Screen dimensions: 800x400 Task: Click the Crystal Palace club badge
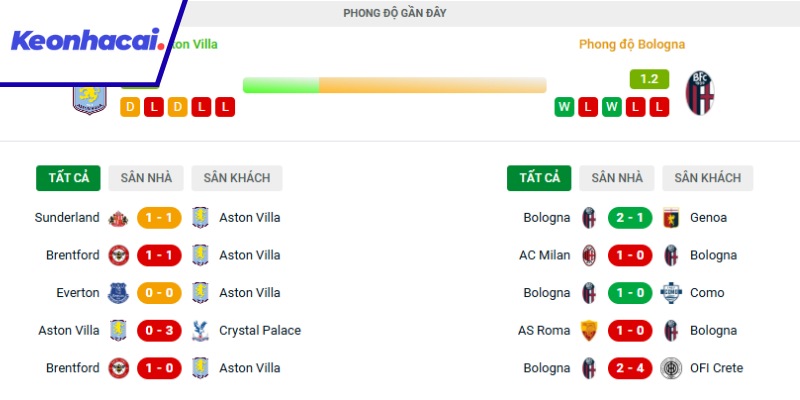[201, 330]
